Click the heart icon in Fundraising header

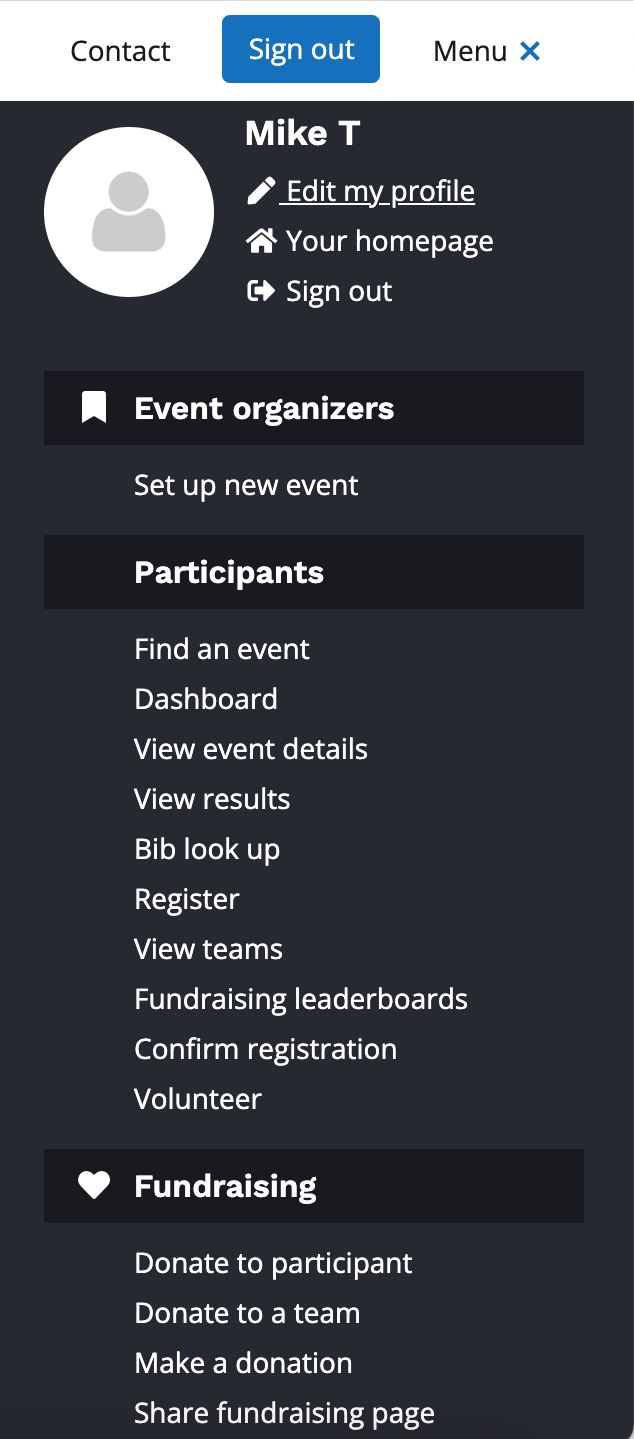[x=94, y=1186]
